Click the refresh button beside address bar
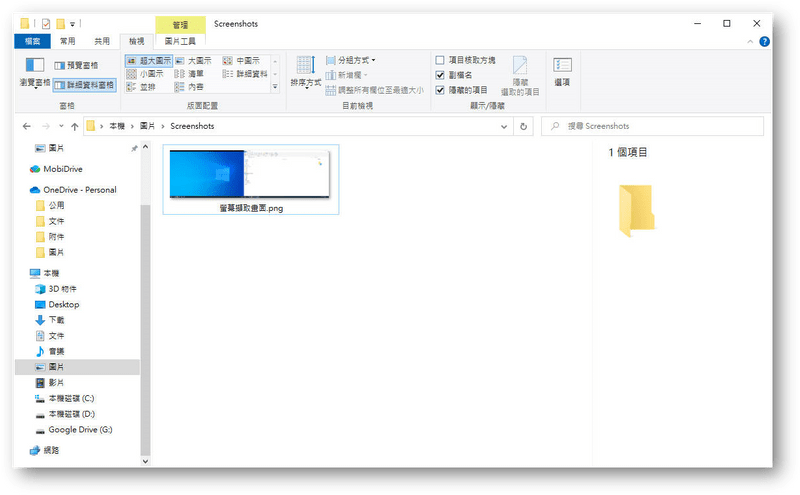The image size is (800, 495). click(523, 127)
